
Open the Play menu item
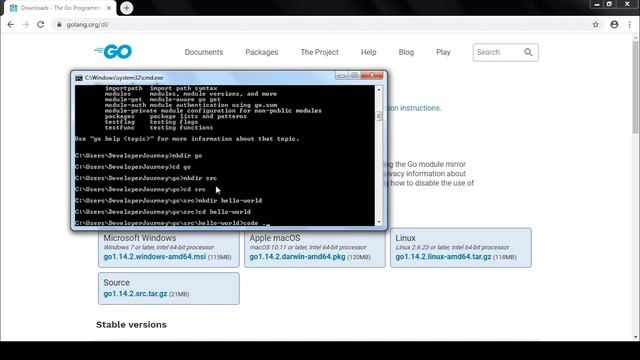click(443, 52)
